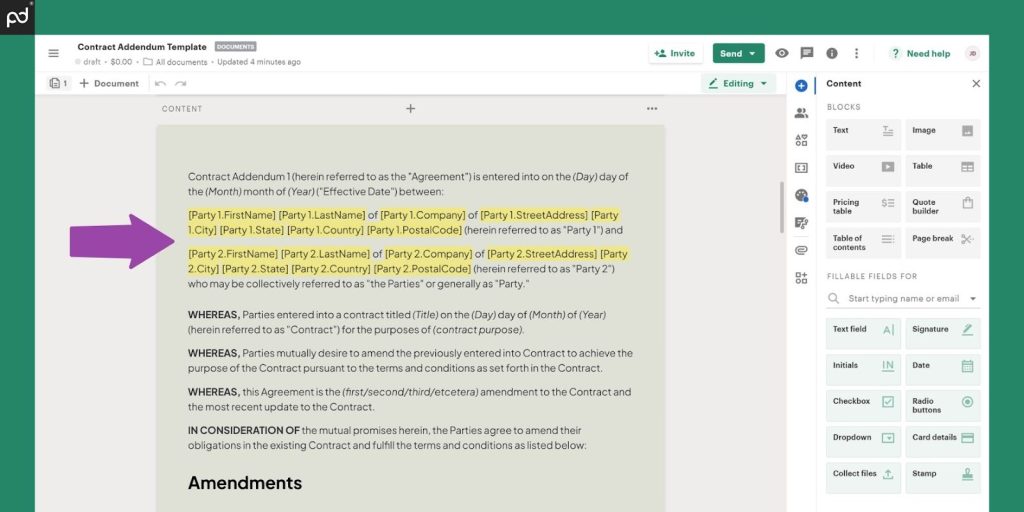The image size is (1024, 512).
Task: Click the Invite button
Action: [x=674, y=54]
